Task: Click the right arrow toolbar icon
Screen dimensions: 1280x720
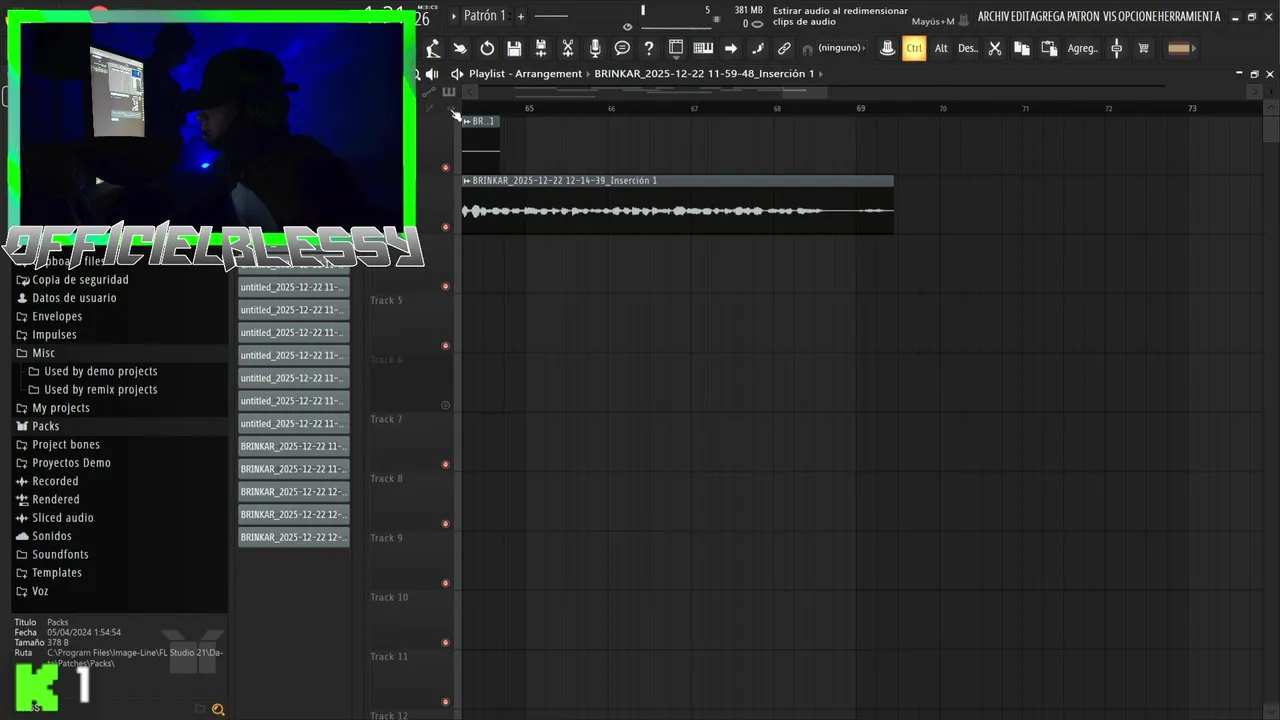Action: [731, 48]
